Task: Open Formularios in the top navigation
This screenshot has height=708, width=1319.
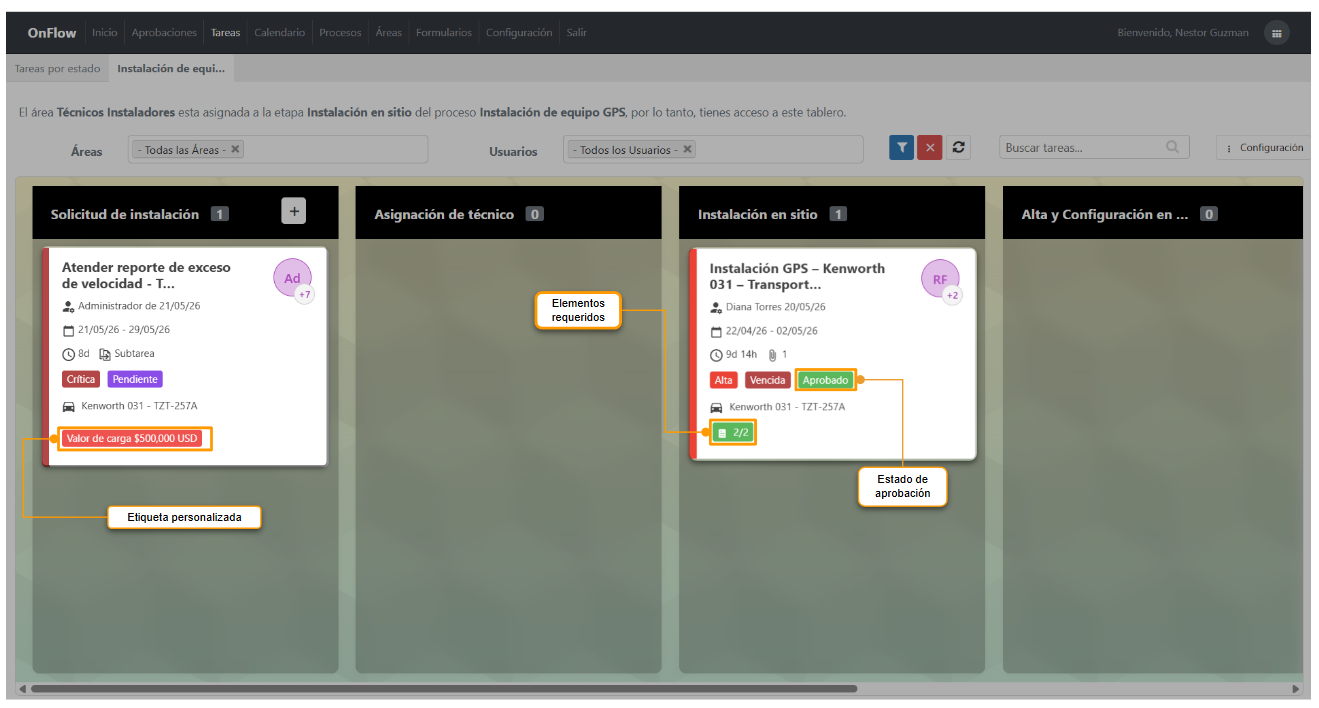Action: [444, 33]
